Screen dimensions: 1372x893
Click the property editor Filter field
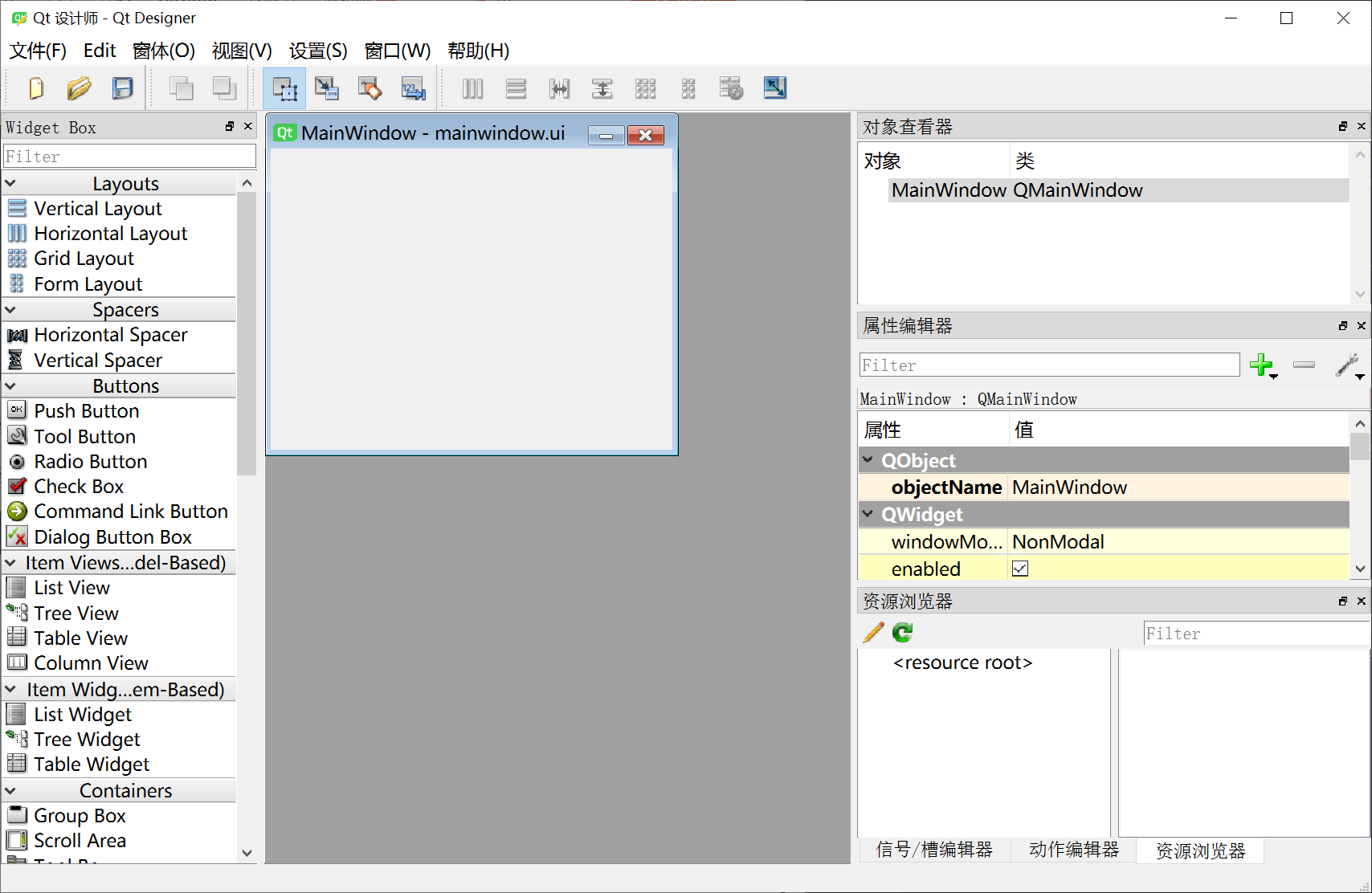coord(1049,365)
